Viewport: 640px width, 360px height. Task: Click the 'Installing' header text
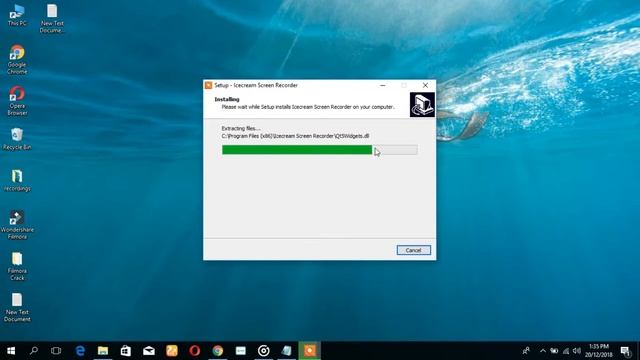pyautogui.click(x=227, y=99)
